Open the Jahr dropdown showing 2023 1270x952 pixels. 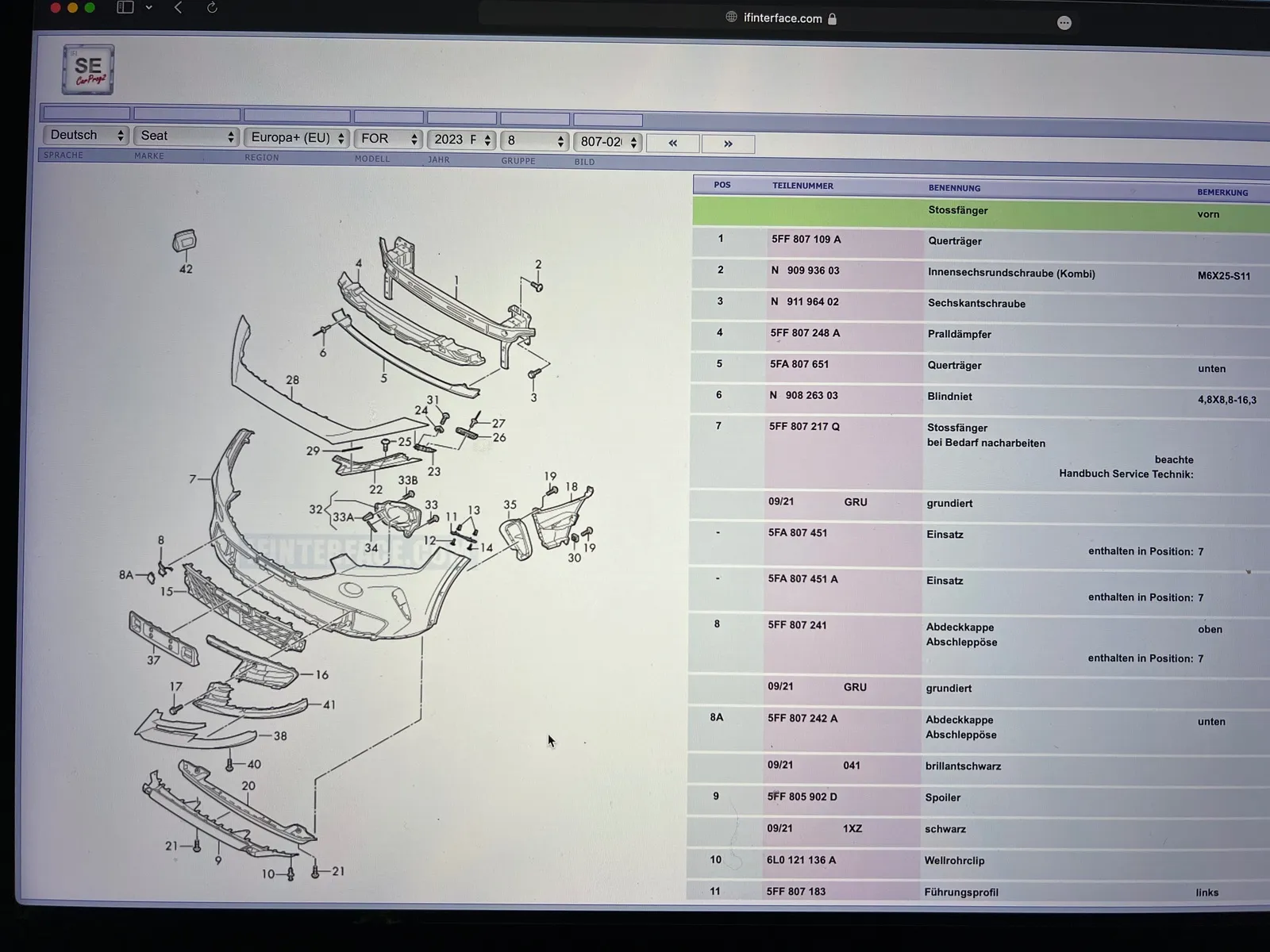click(462, 140)
